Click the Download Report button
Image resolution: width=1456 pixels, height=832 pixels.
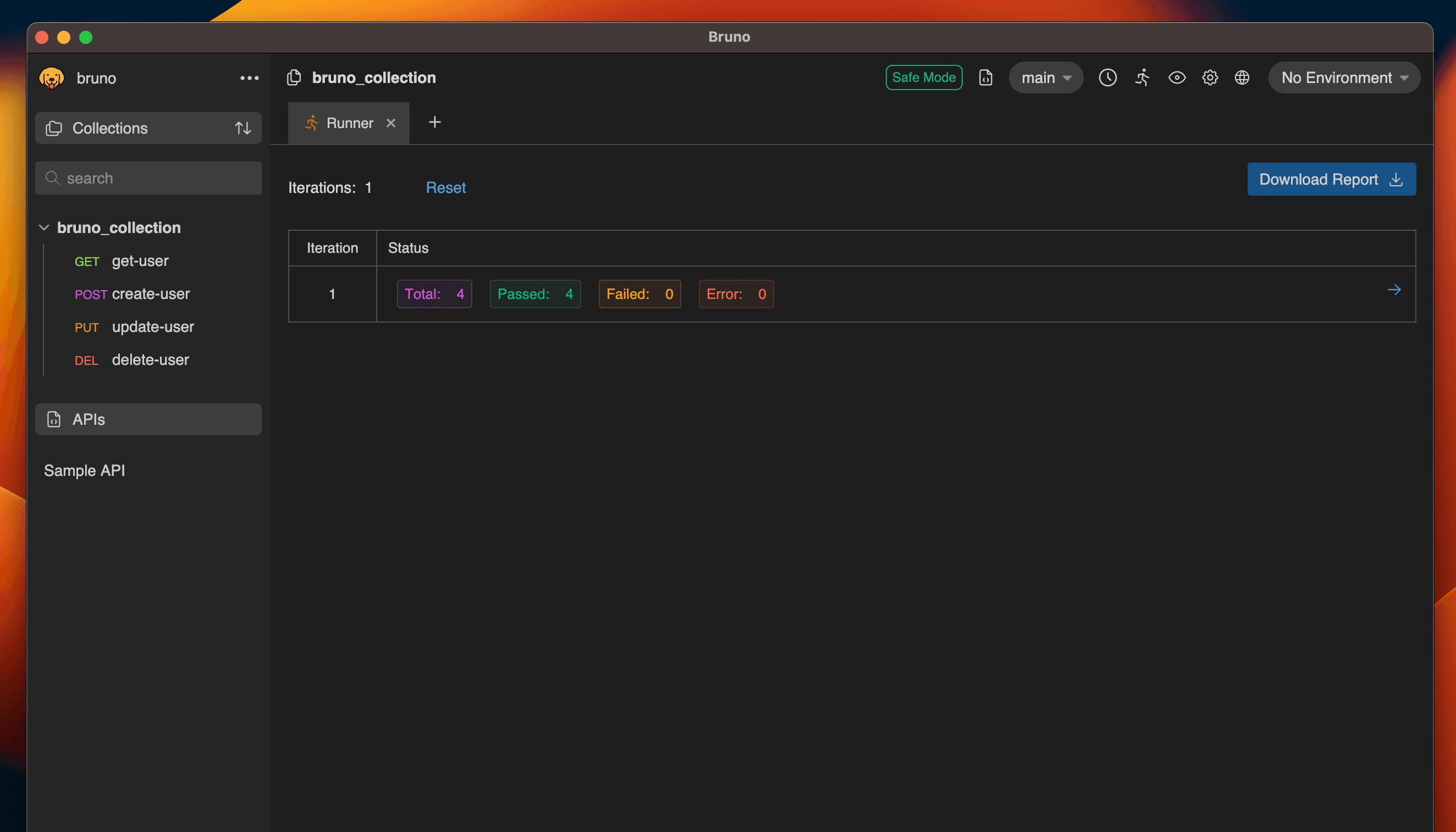coord(1331,180)
